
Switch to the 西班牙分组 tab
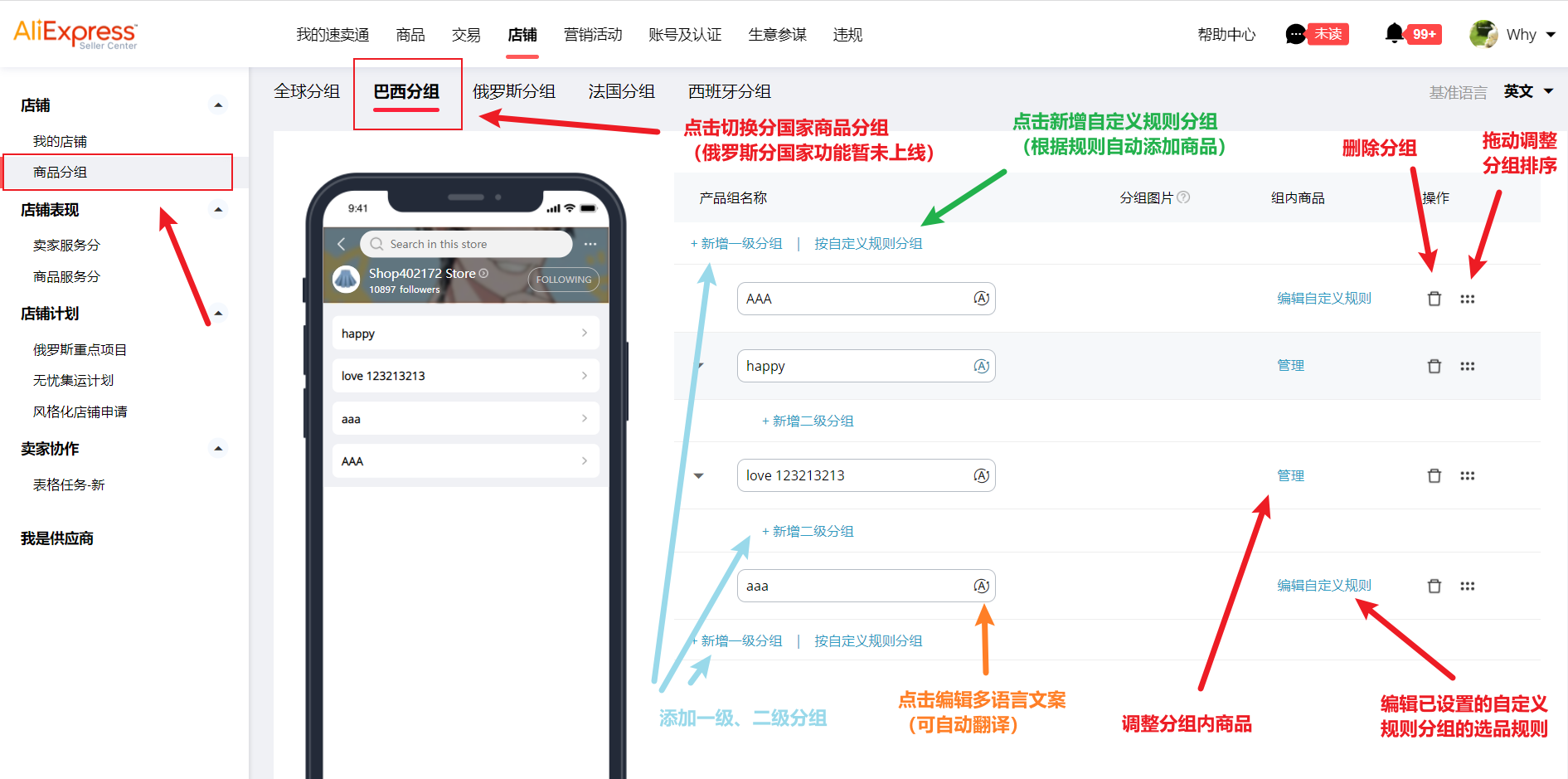[730, 91]
